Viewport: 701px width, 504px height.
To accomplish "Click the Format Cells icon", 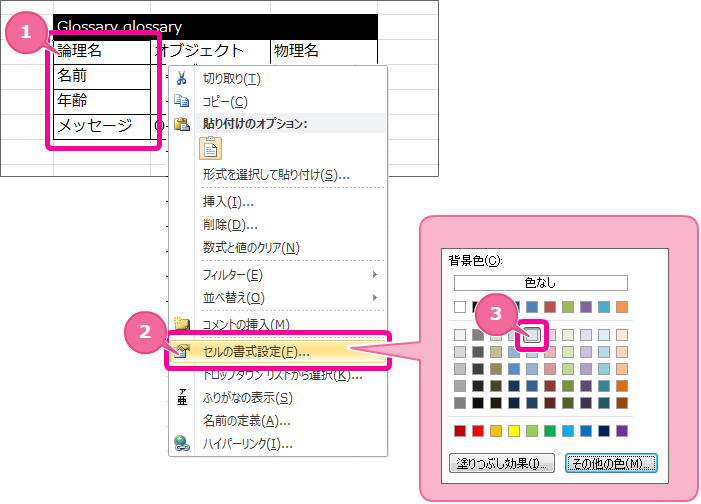I will click(x=182, y=351).
